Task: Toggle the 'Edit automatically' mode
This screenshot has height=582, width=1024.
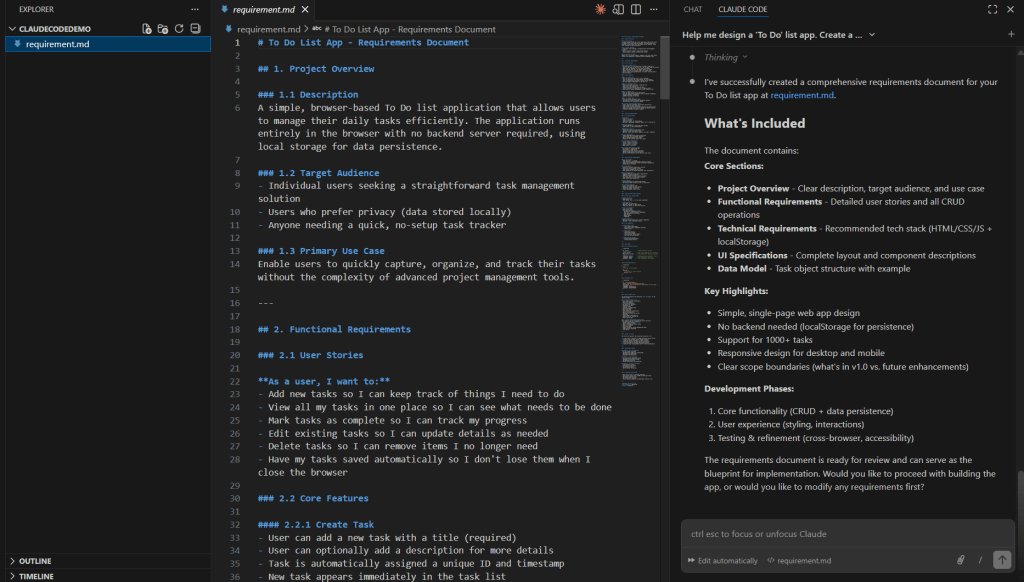Action: click(722, 561)
